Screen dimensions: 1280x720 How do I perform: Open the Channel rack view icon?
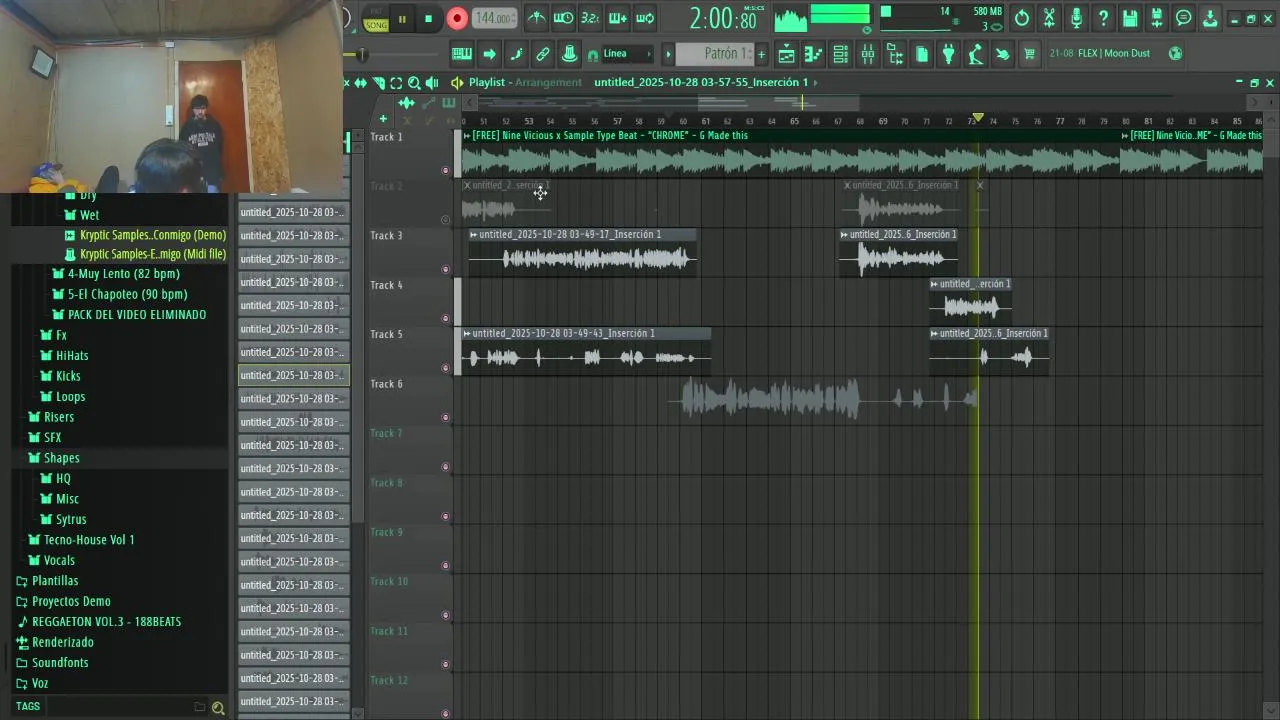point(841,54)
